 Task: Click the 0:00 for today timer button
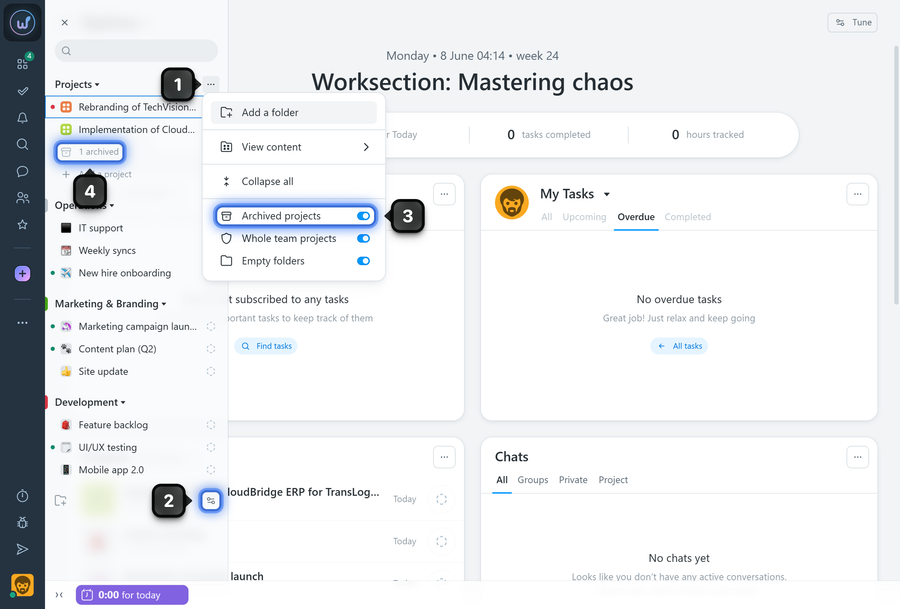coord(131,595)
